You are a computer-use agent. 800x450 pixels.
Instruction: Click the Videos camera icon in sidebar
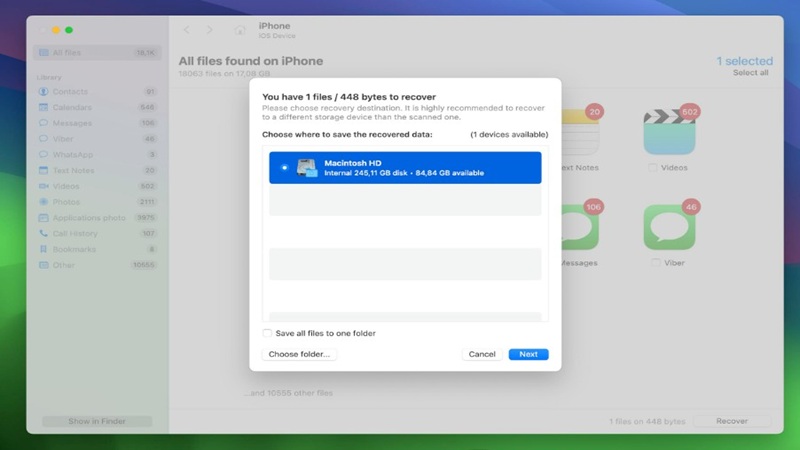(43, 186)
